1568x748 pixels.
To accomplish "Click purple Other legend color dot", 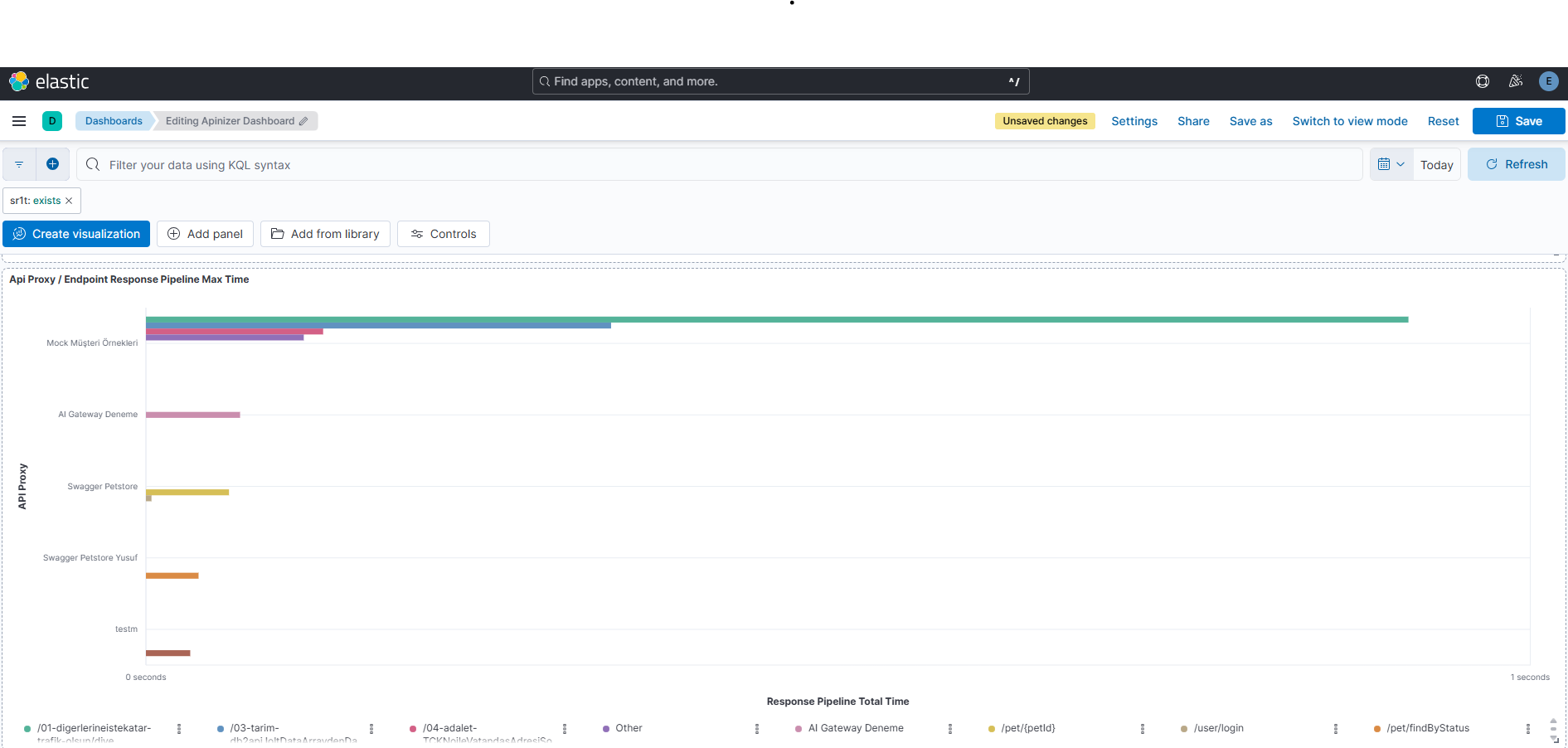I will (606, 729).
